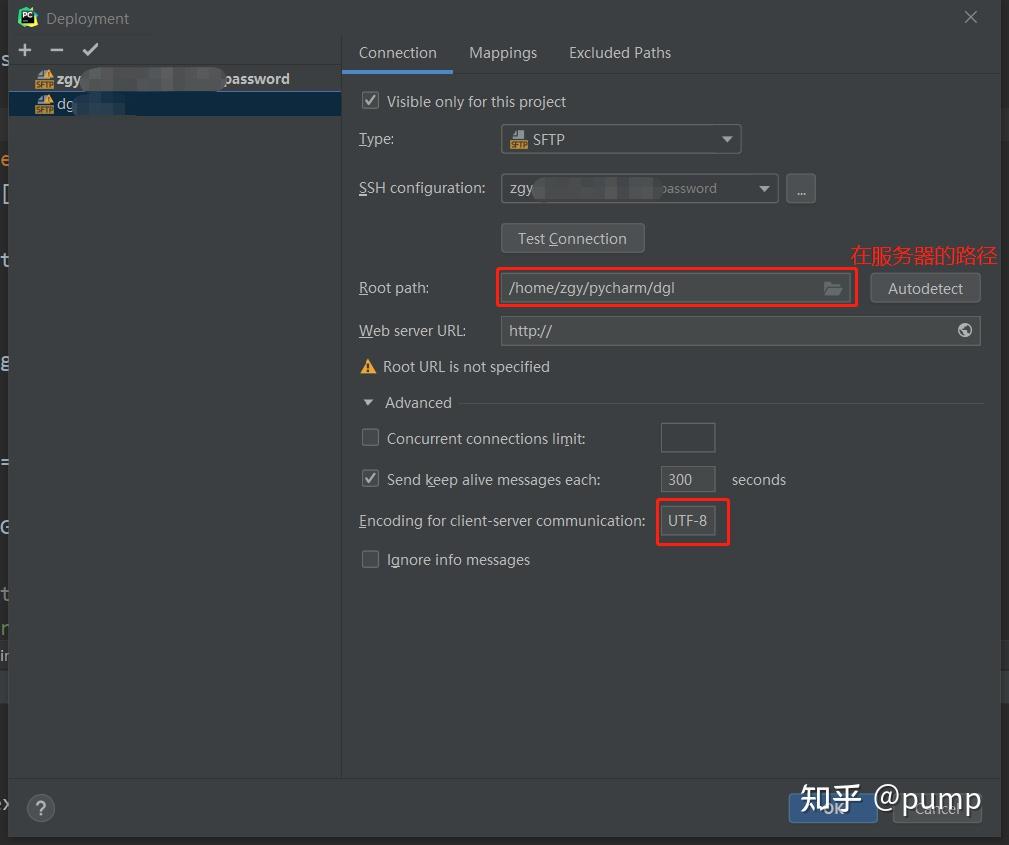The image size is (1009, 845).
Task: Click Test Connection
Action: pos(572,238)
